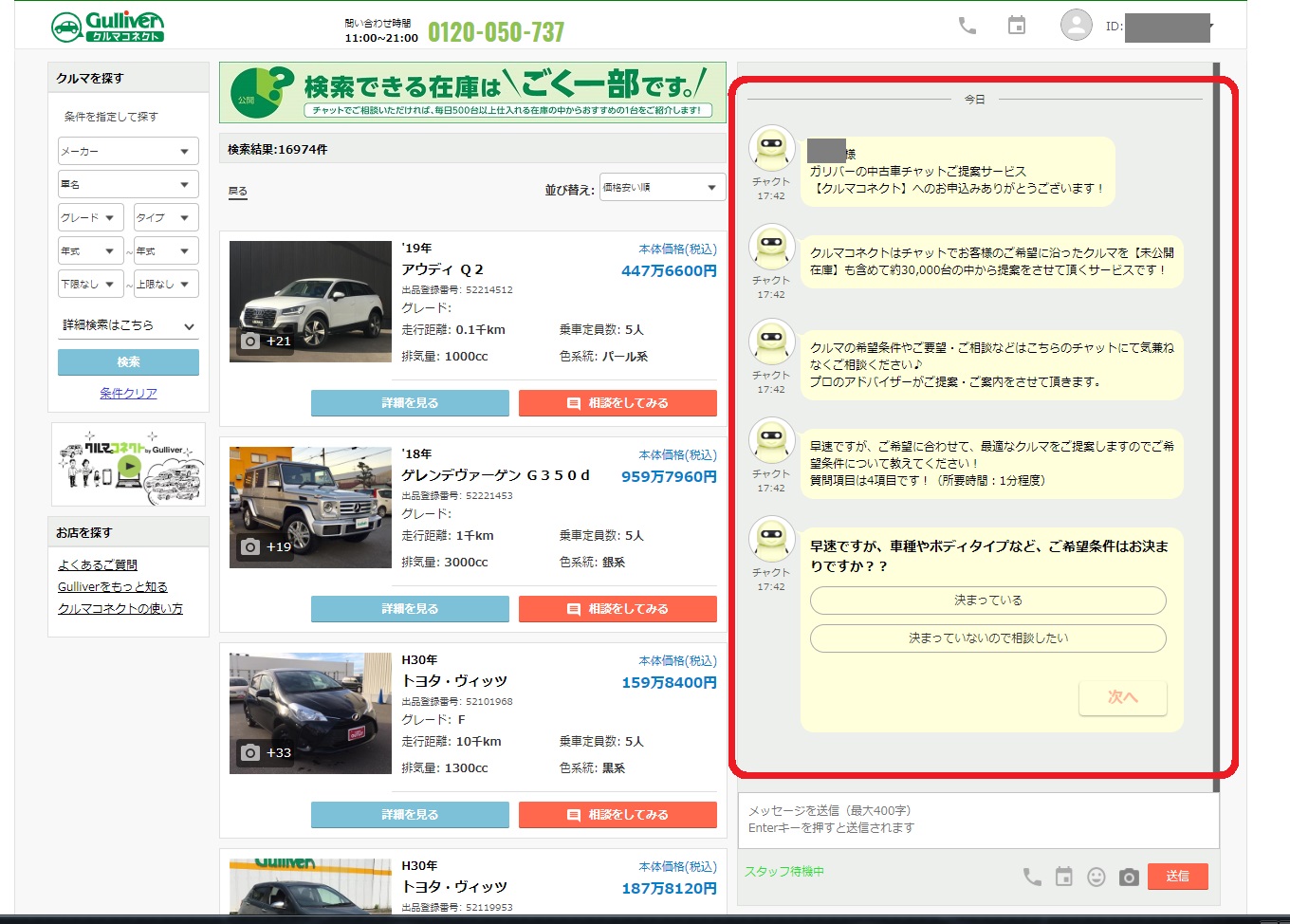The width and height of the screenshot is (1290, 924).
Task: Click 詳細を見る for アウディ Q2
Action: tap(410, 403)
